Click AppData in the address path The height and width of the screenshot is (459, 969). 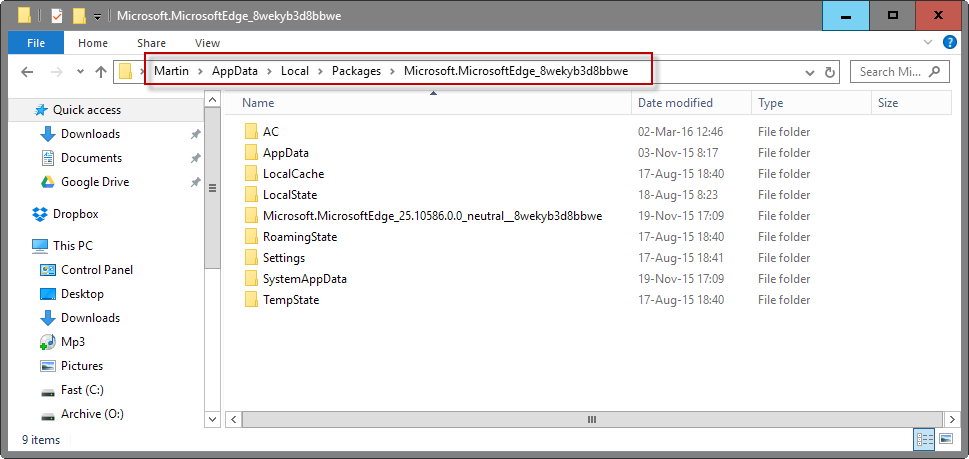point(235,71)
